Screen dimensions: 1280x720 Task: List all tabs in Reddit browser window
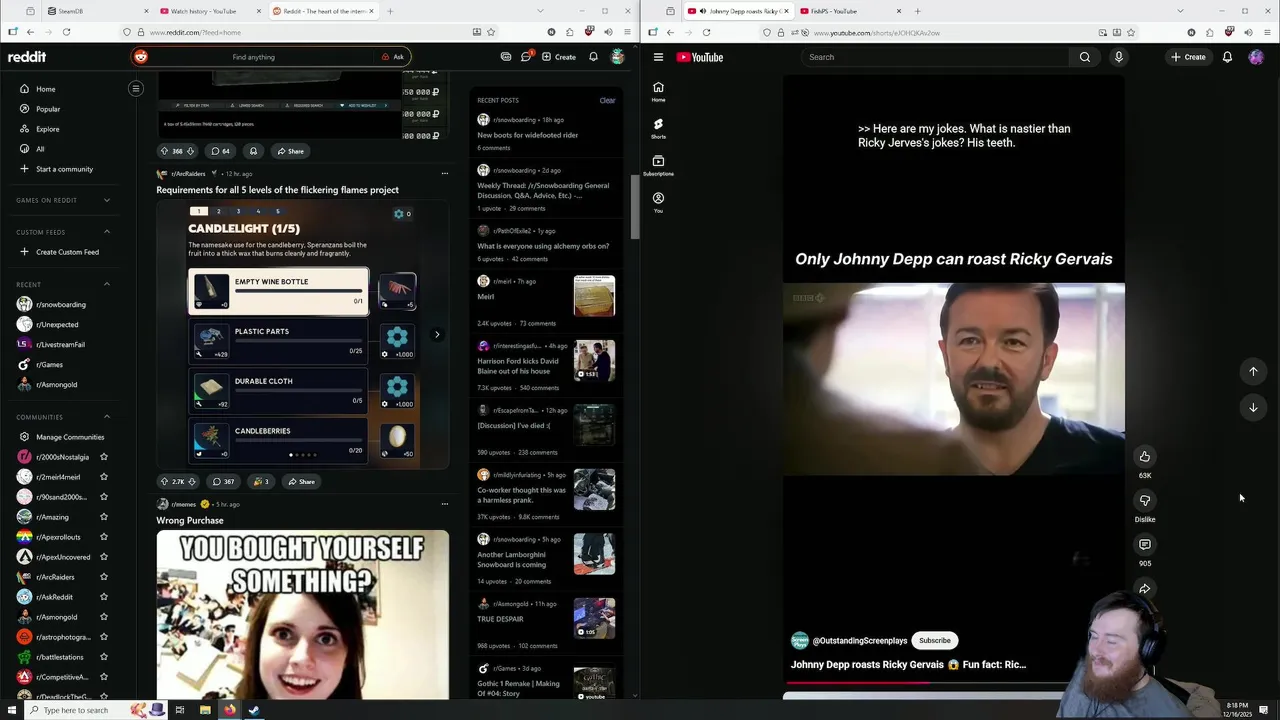tap(539, 11)
